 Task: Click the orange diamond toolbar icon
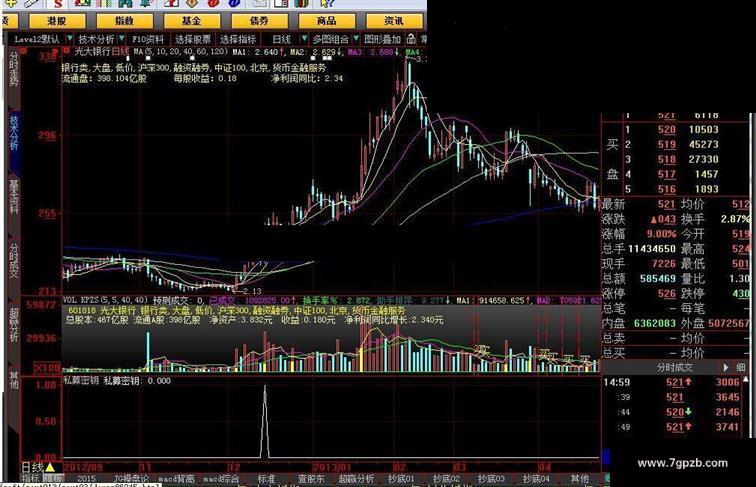192,4
